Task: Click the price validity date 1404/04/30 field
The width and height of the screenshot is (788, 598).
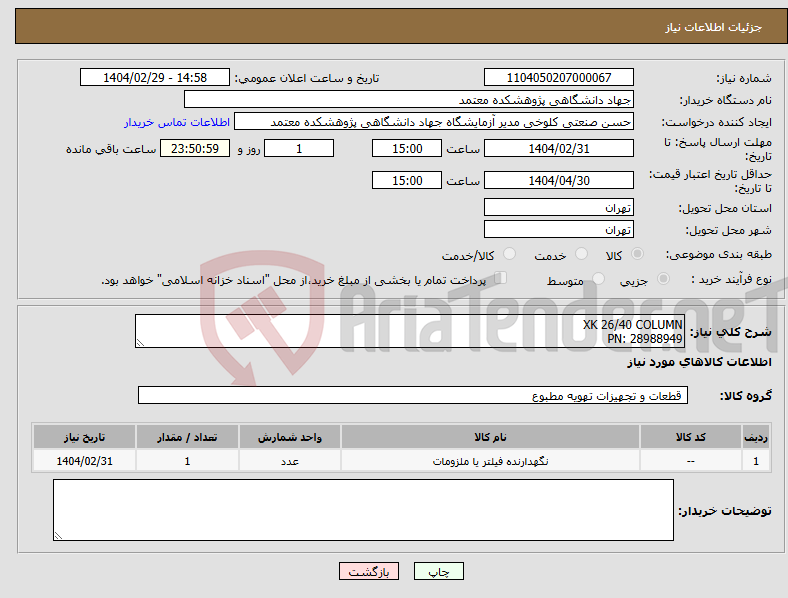Action: (x=558, y=180)
